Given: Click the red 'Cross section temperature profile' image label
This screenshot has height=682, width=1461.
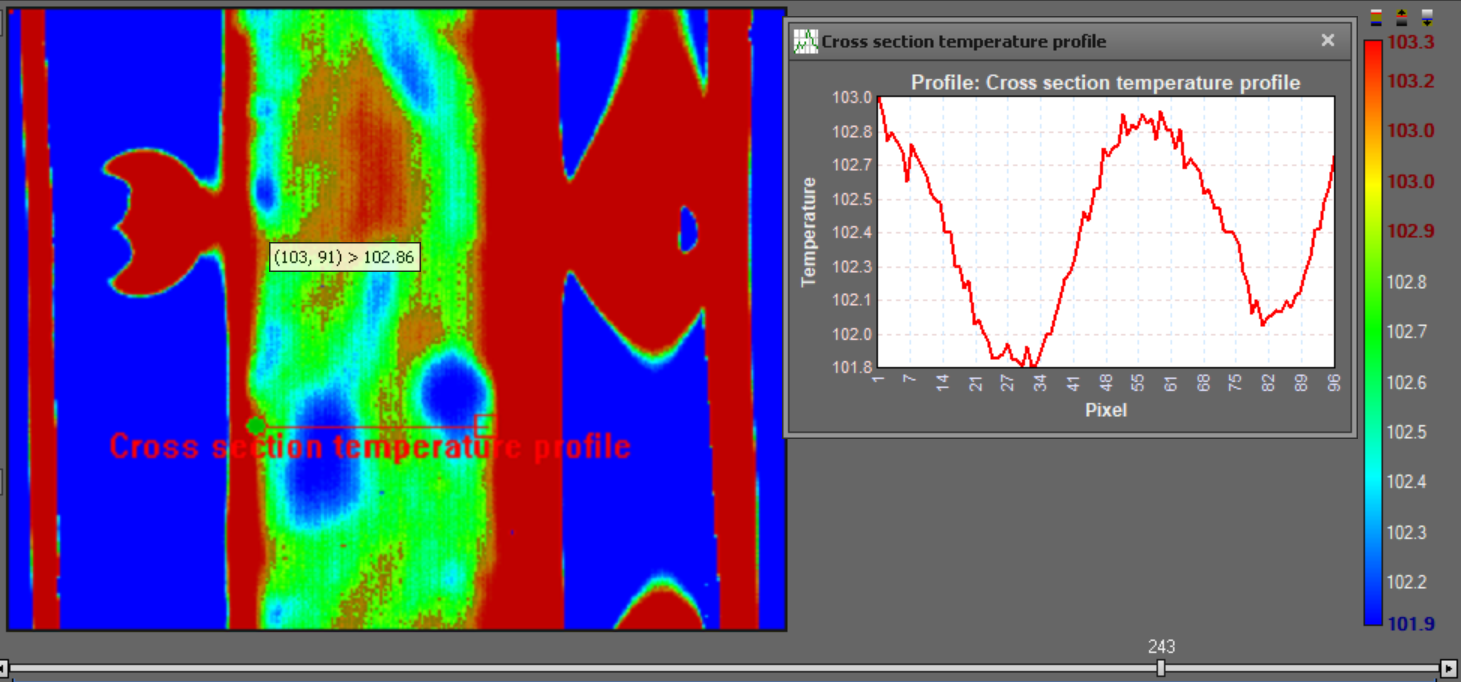Looking at the screenshot, I should 370,447.
